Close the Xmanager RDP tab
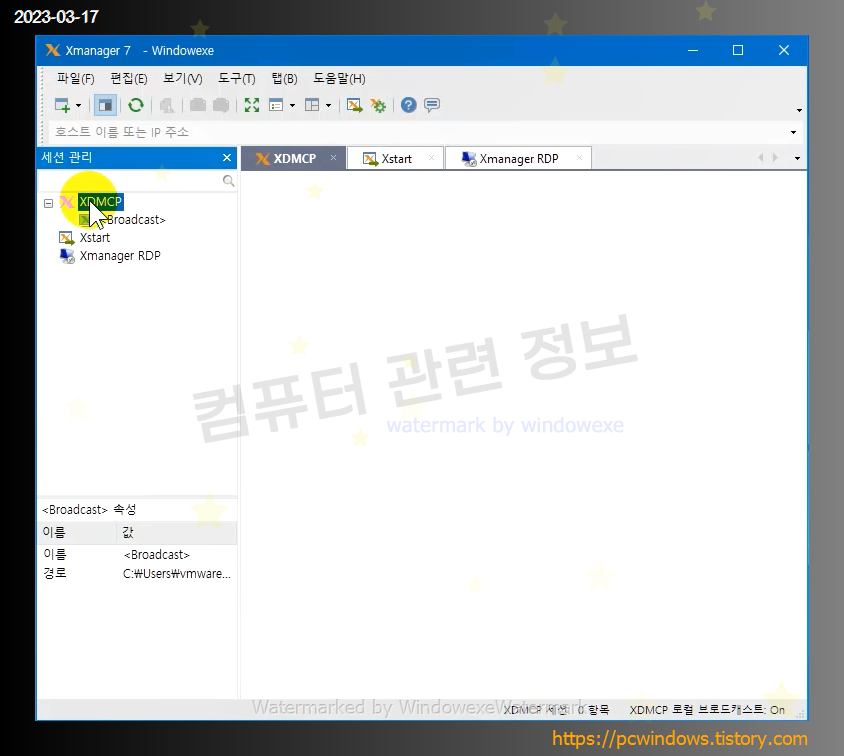The height and width of the screenshot is (756, 844). (x=579, y=158)
